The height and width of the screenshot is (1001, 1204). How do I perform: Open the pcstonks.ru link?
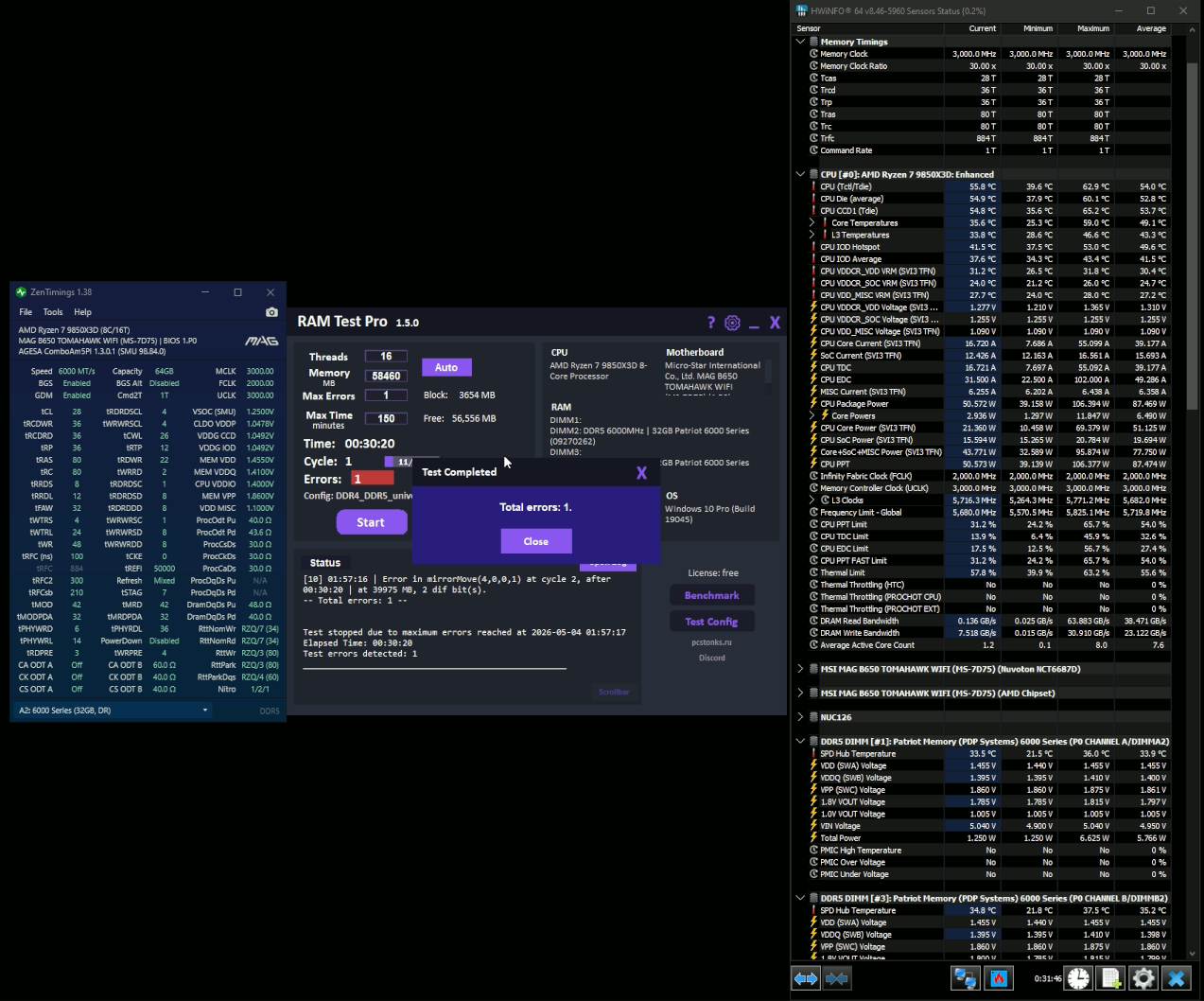click(711, 642)
